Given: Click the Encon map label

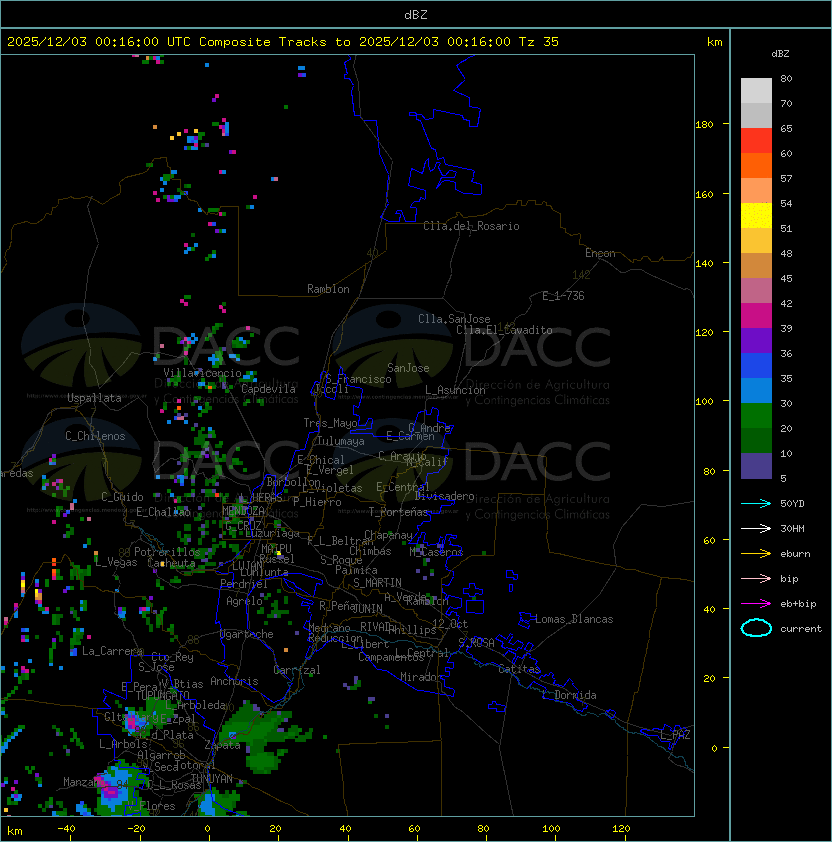Looking at the screenshot, I should coord(600,253).
